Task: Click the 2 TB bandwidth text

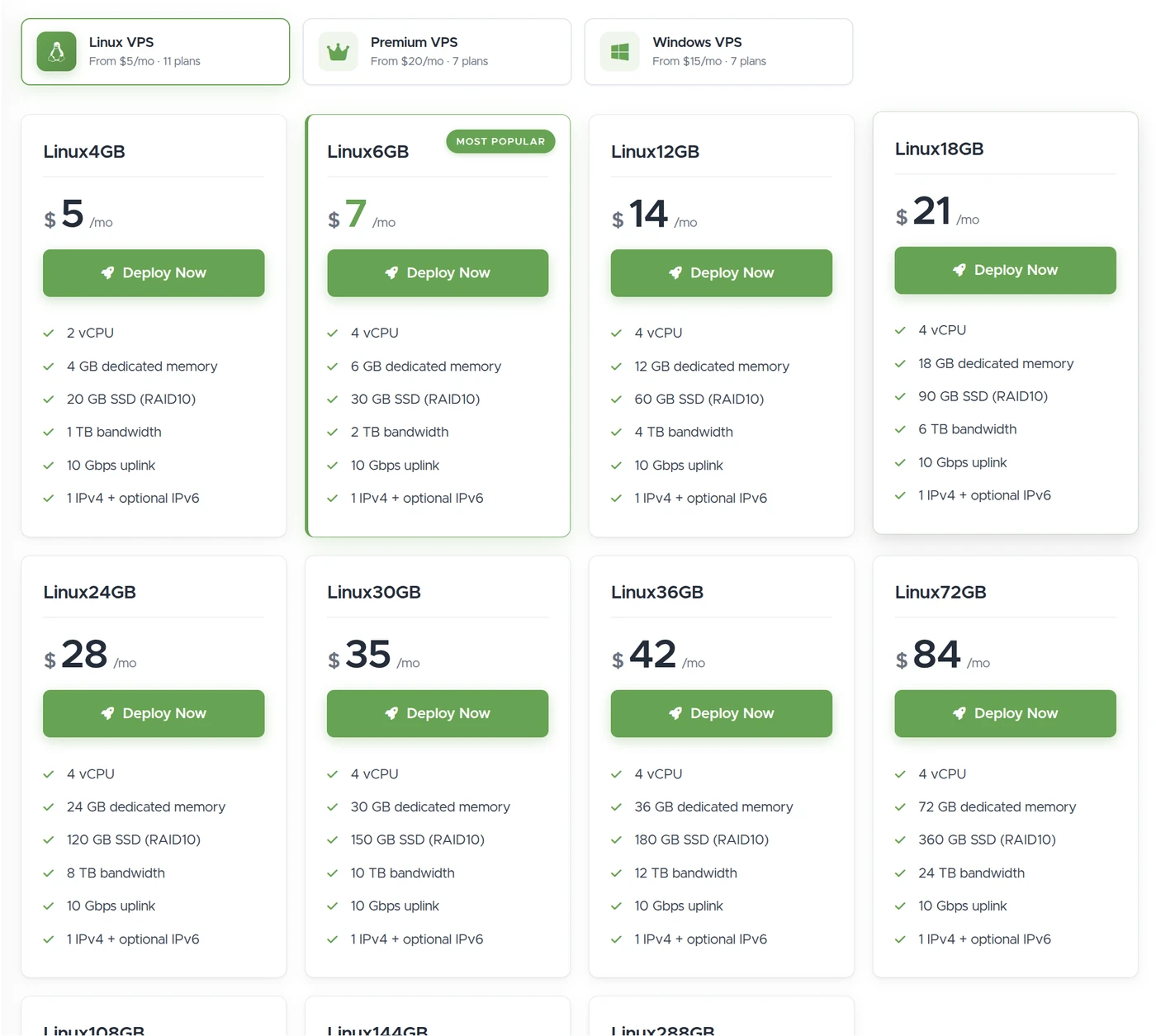Action: (400, 433)
